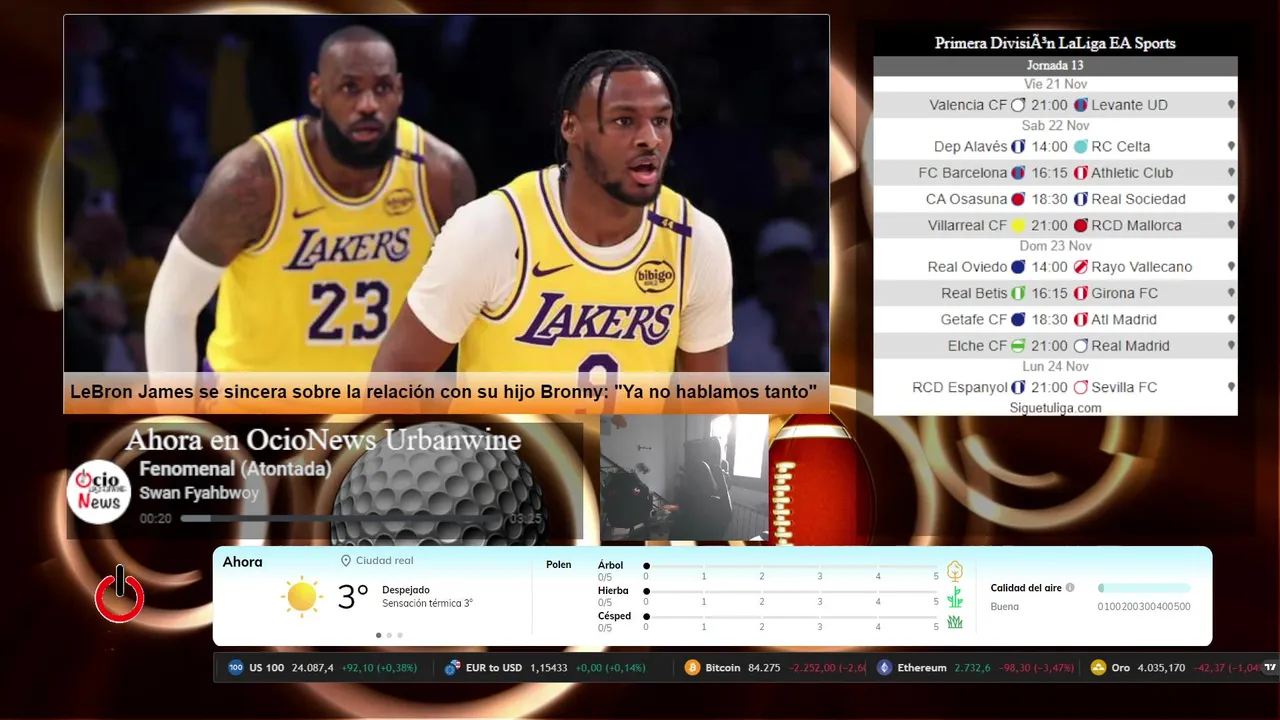Click the FC Barcelona crest icon
This screenshot has width=1280, height=720.
click(x=1018, y=173)
